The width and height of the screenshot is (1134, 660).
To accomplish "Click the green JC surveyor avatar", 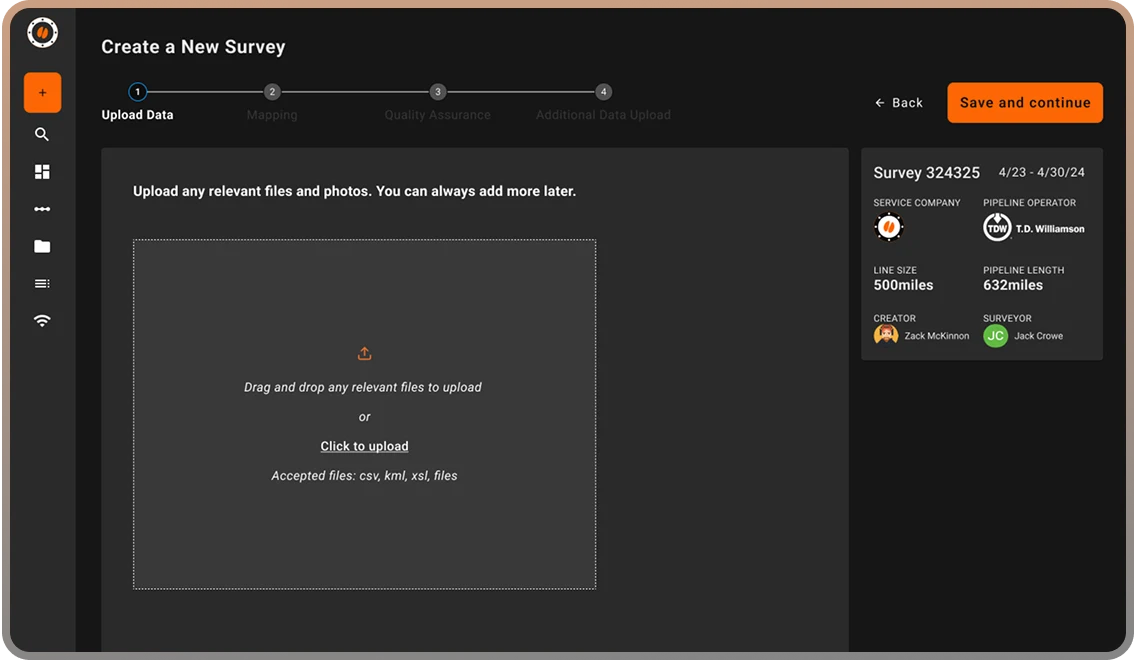I will pos(995,335).
